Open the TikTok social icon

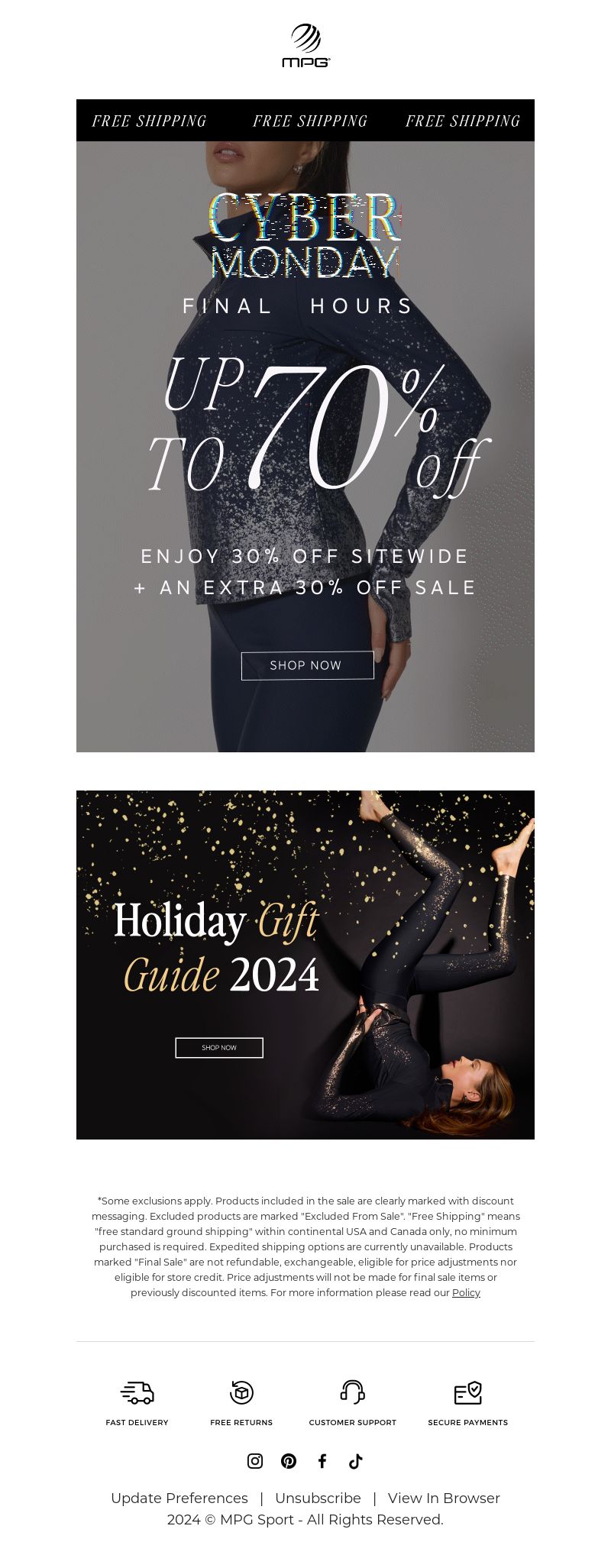tap(356, 1461)
